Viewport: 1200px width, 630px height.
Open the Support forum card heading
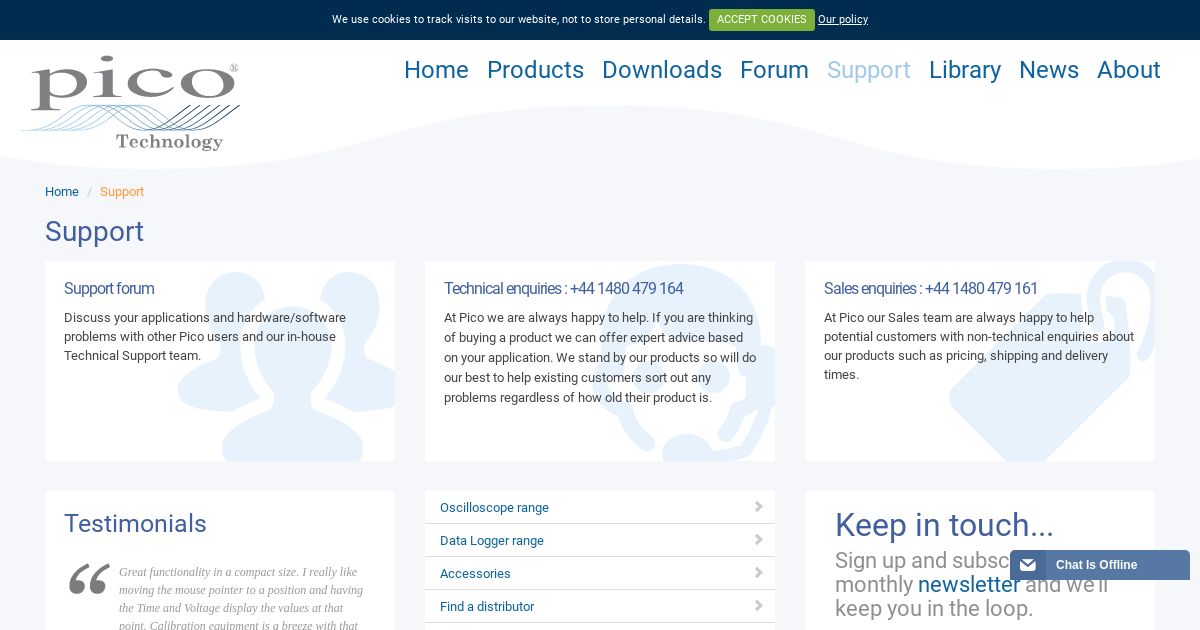coord(109,288)
